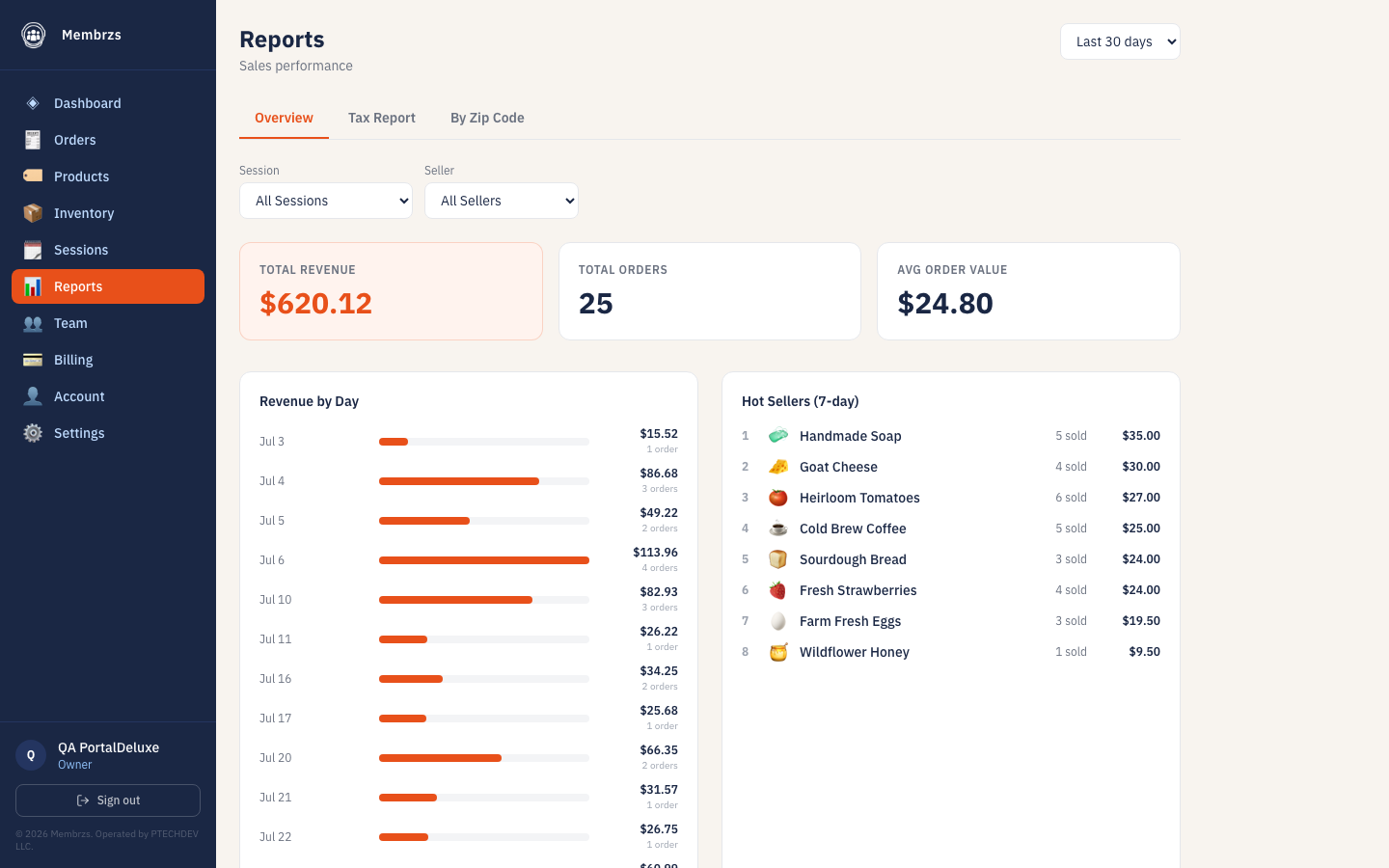The height and width of the screenshot is (868, 1389).
Task: Click the Revenue by Day heading
Action: click(309, 401)
